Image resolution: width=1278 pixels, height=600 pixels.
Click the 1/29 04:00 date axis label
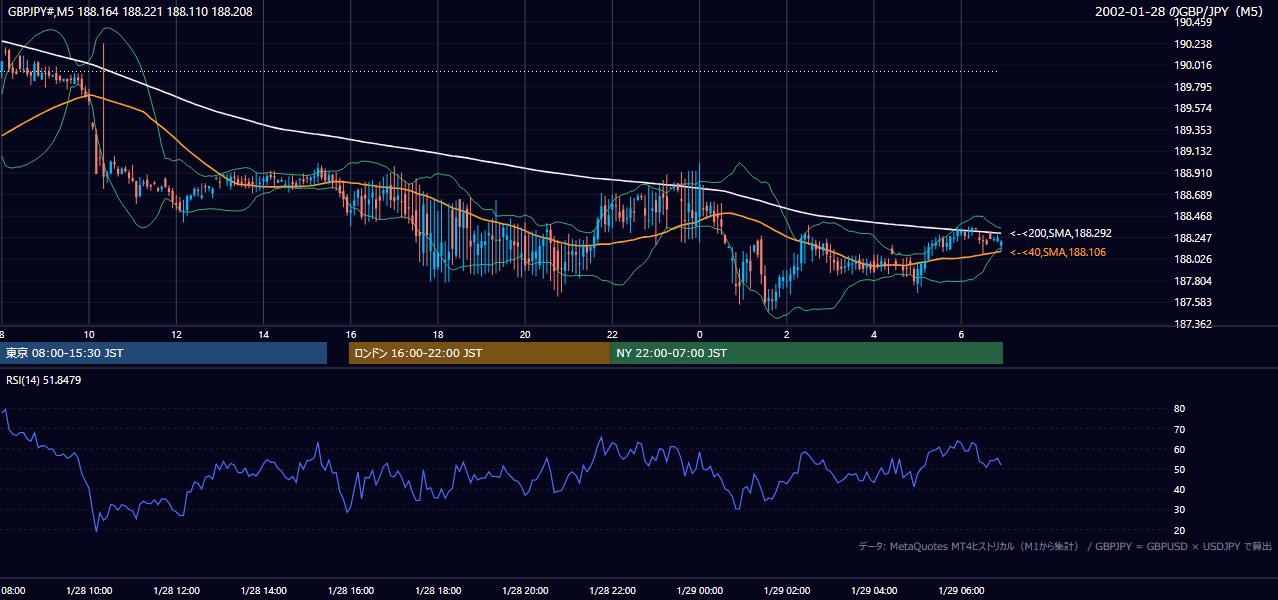874,591
